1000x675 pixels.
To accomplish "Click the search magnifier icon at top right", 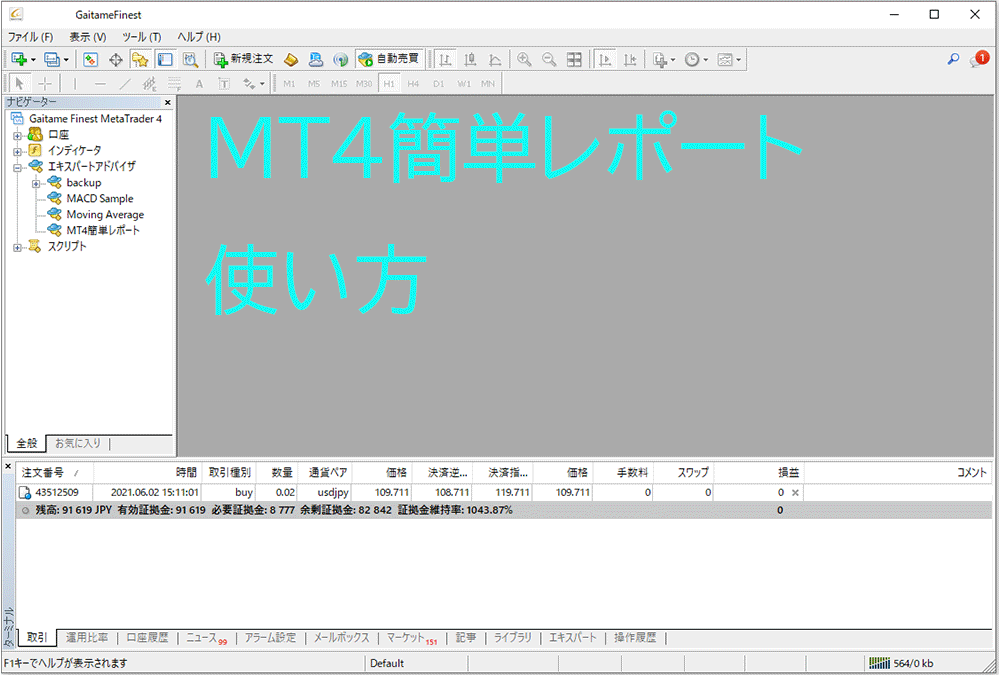I will [x=953, y=60].
